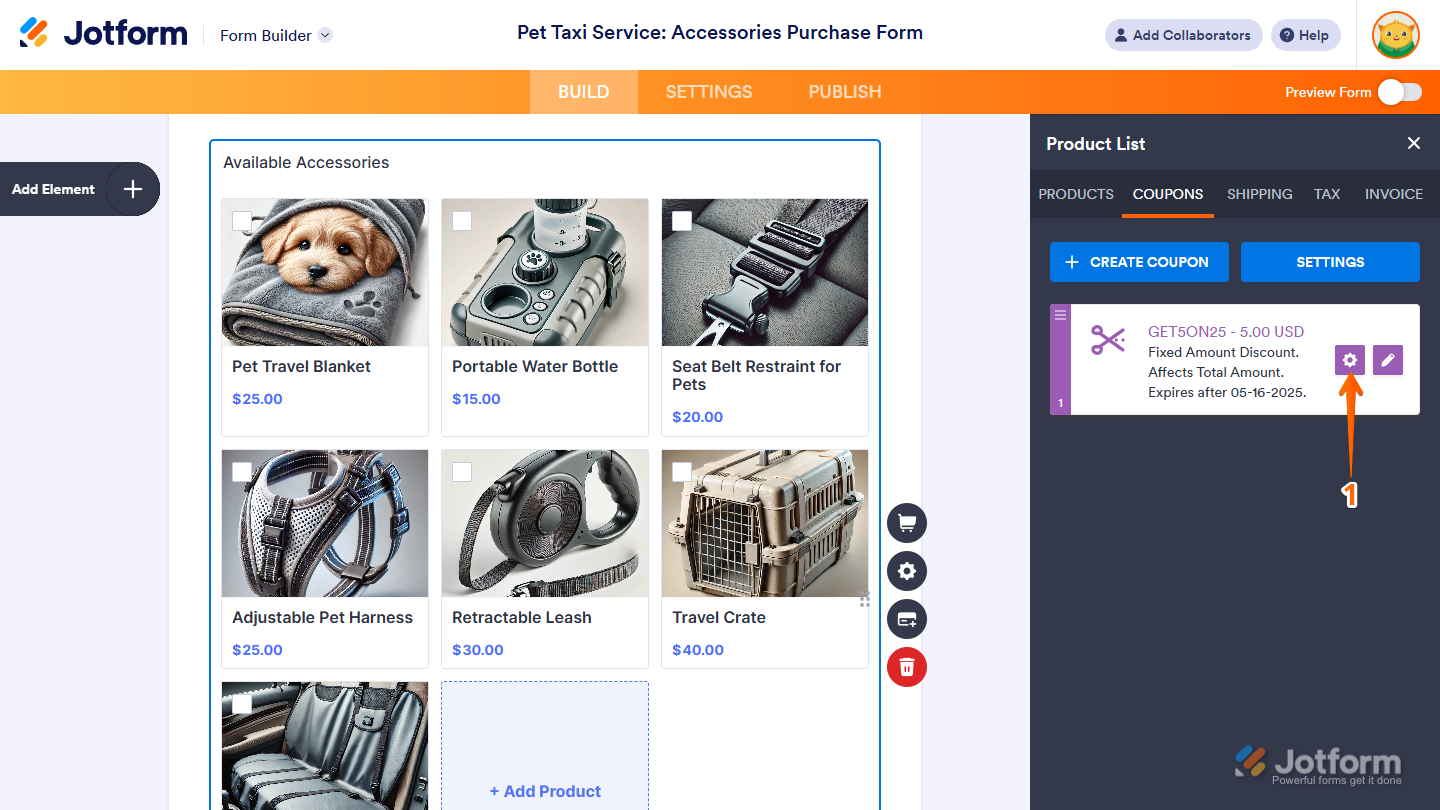Click the Add Collaborators button
Screen dimensions: 1440x810
1183,35
